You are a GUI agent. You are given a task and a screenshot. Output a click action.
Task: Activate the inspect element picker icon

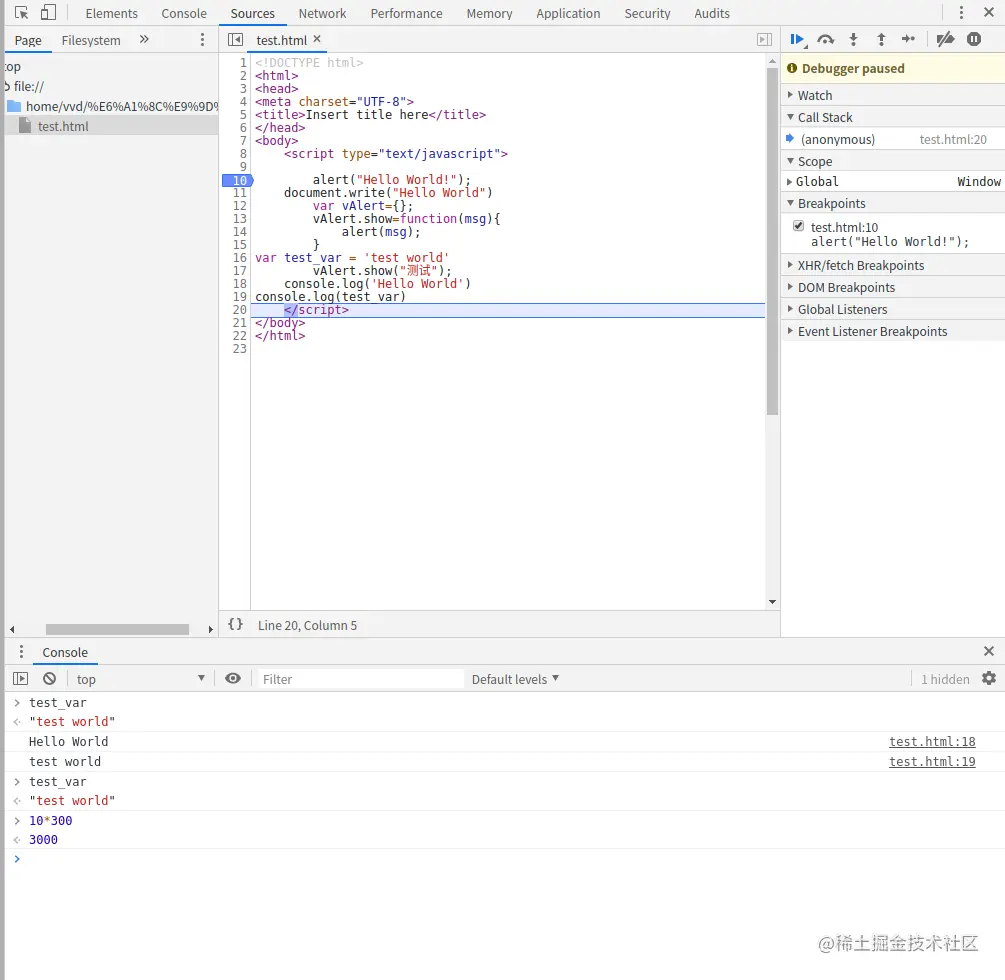[21, 13]
